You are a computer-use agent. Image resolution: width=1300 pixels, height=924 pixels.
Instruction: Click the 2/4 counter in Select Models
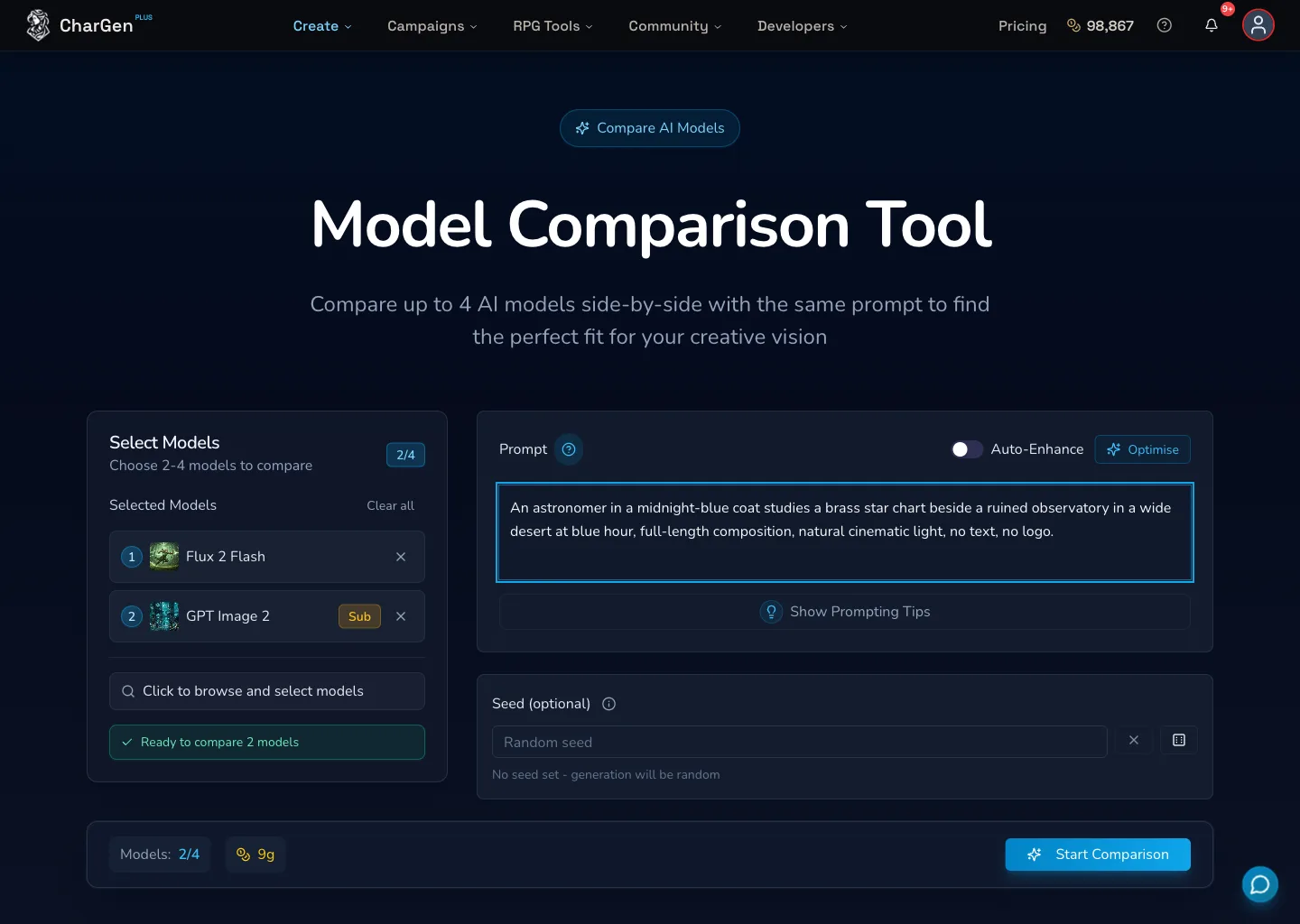(406, 455)
